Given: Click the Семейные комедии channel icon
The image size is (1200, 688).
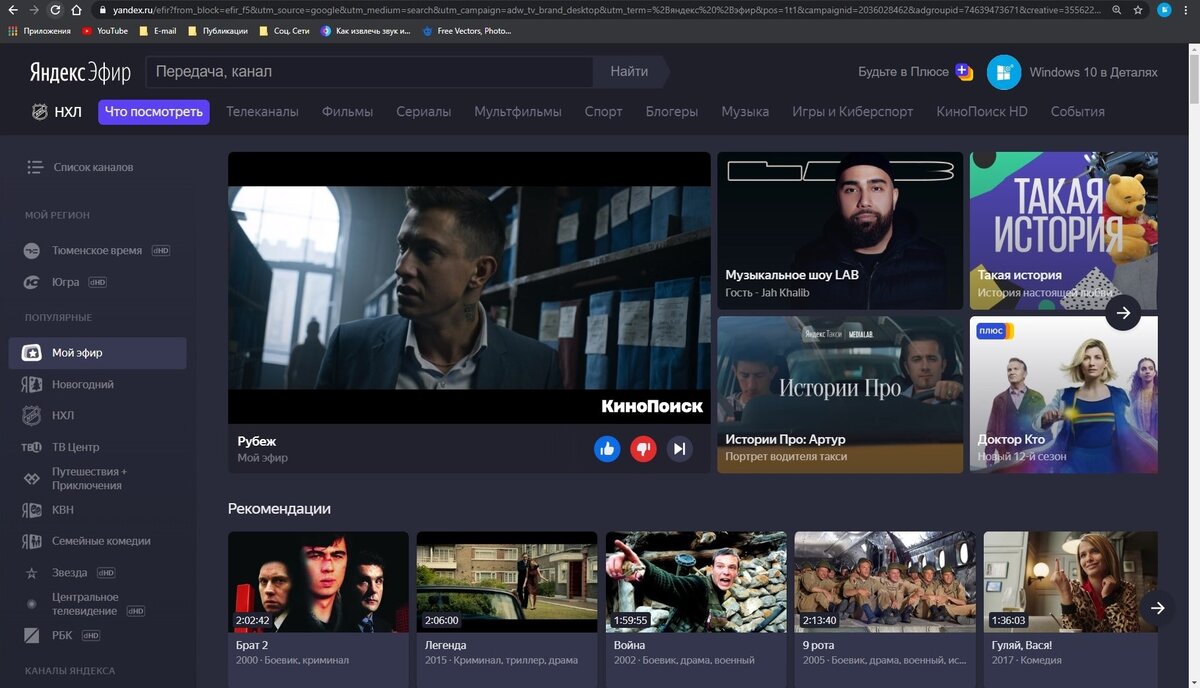Looking at the screenshot, I should point(32,541).
